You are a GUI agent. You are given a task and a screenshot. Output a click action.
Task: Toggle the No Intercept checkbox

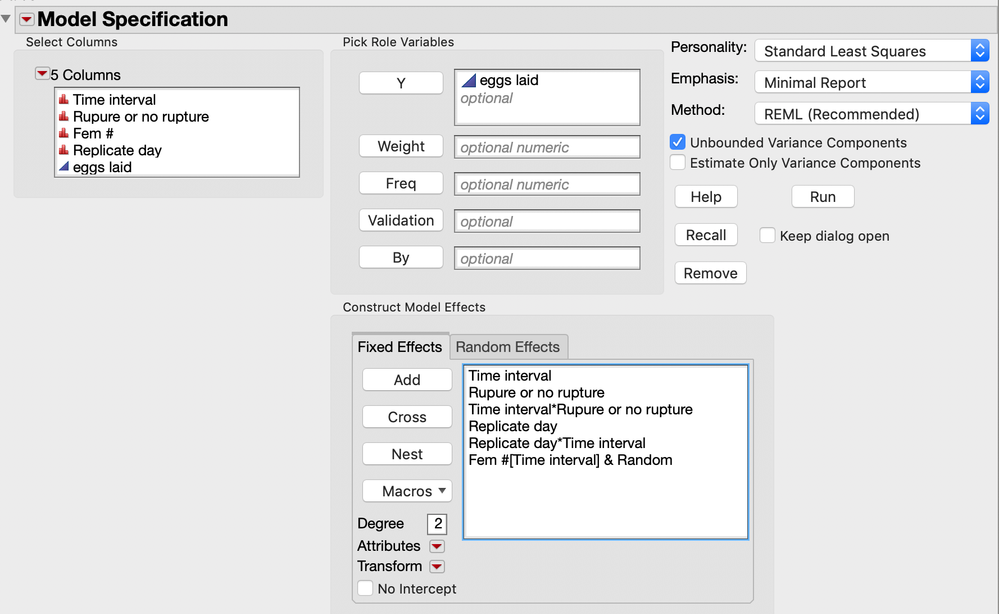tap(365, 589)
